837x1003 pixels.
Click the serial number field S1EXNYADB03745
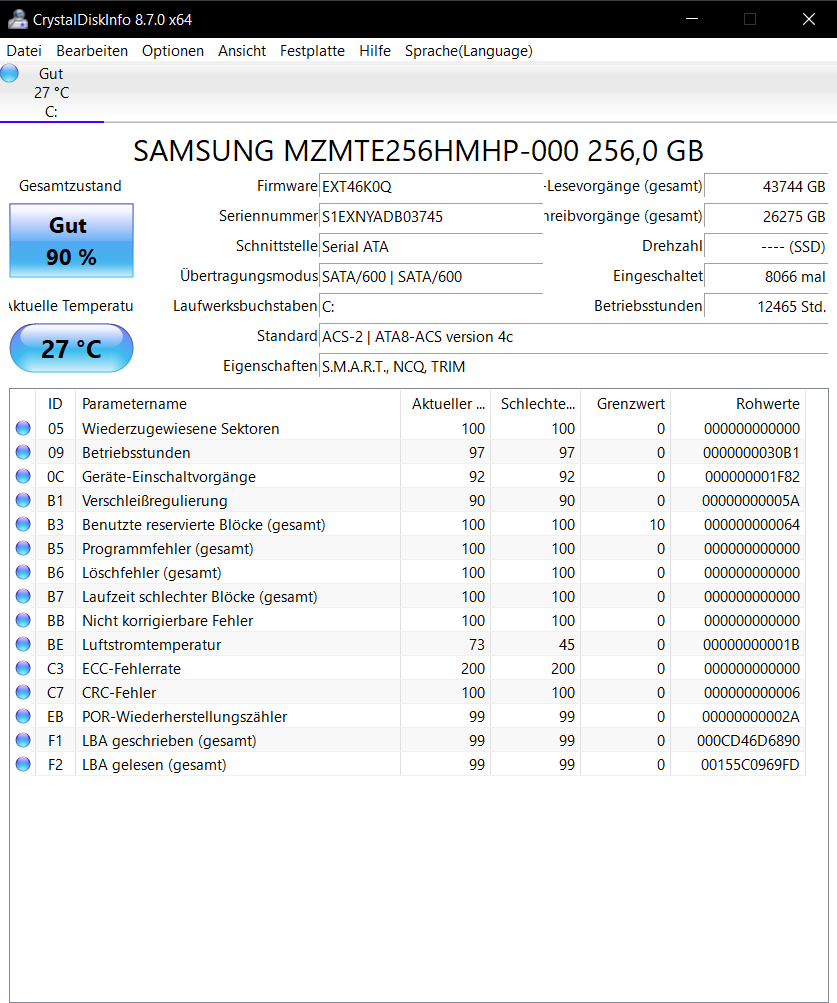tap(431, 216)
